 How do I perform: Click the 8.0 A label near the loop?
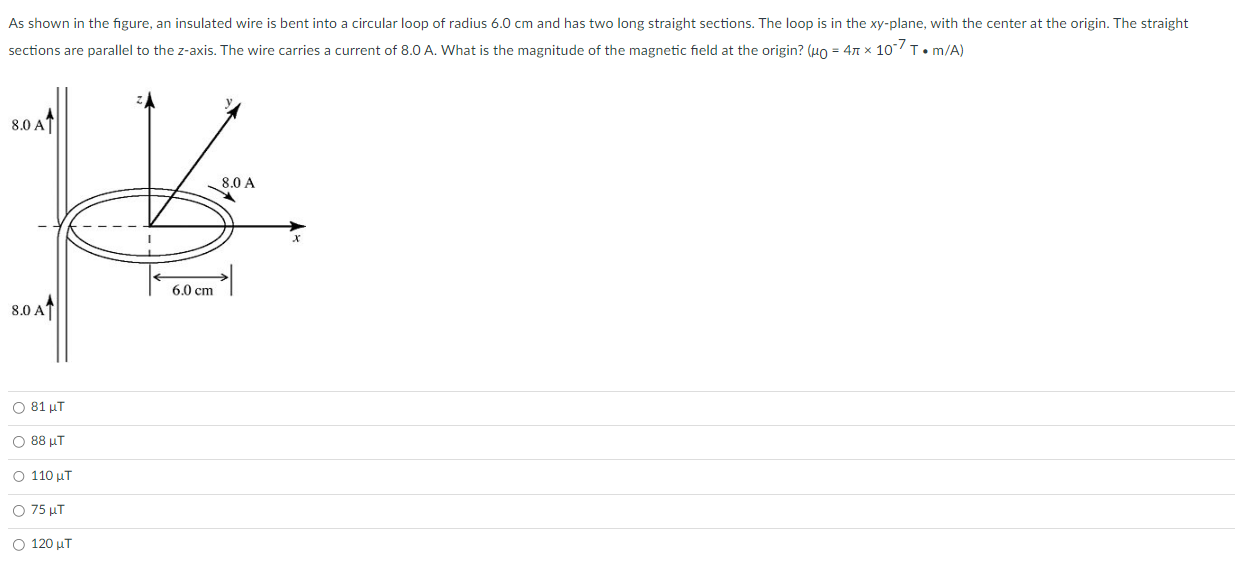238,184
